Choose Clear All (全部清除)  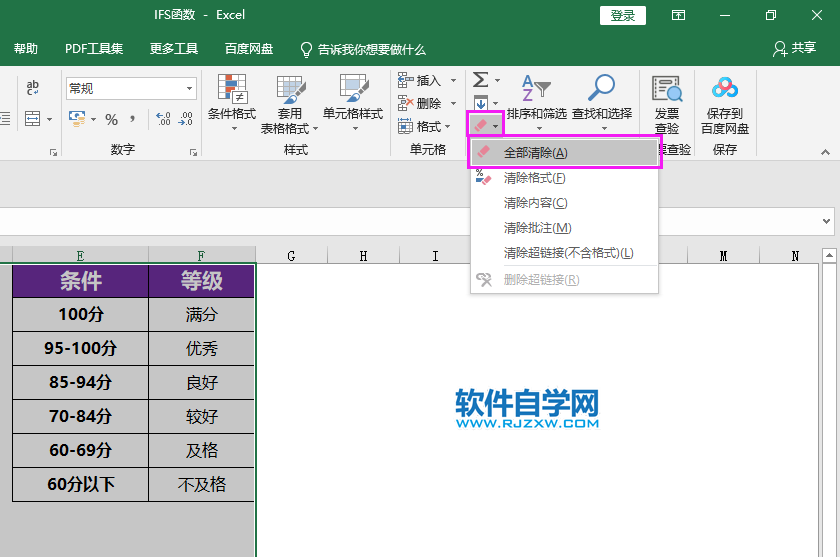[565, 153]
